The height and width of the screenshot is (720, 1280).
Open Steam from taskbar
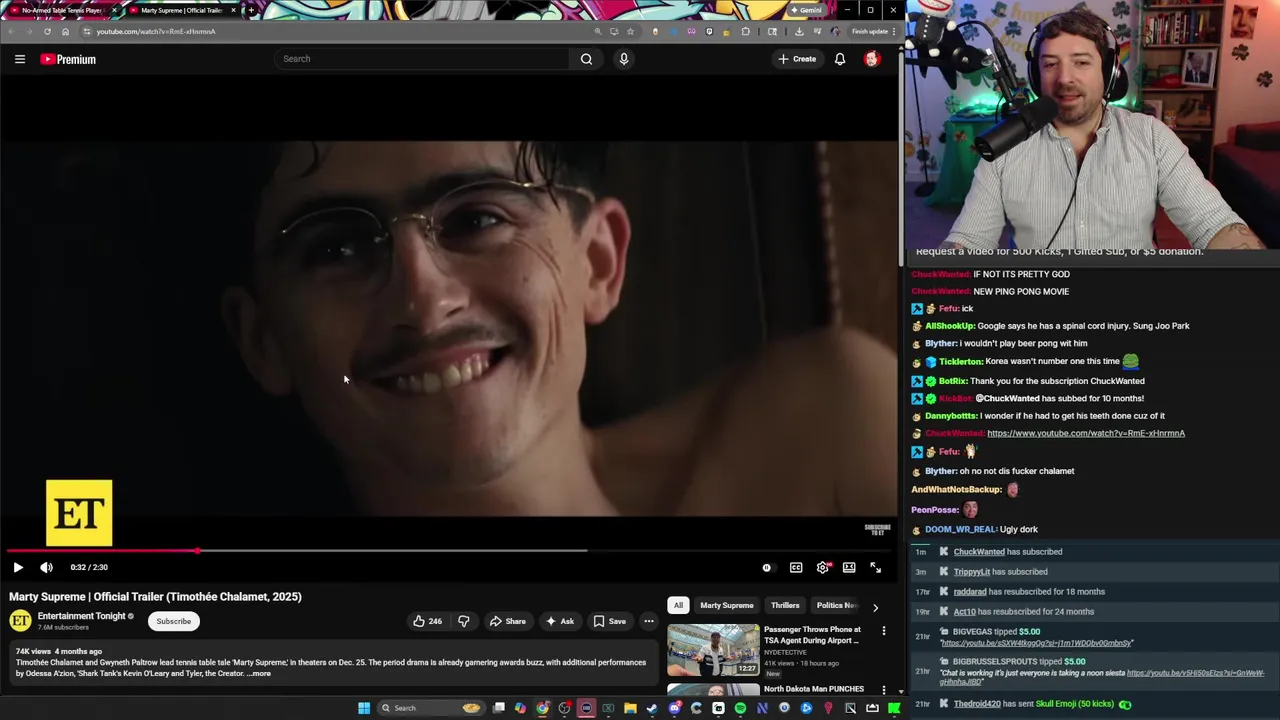coord(652,708)
